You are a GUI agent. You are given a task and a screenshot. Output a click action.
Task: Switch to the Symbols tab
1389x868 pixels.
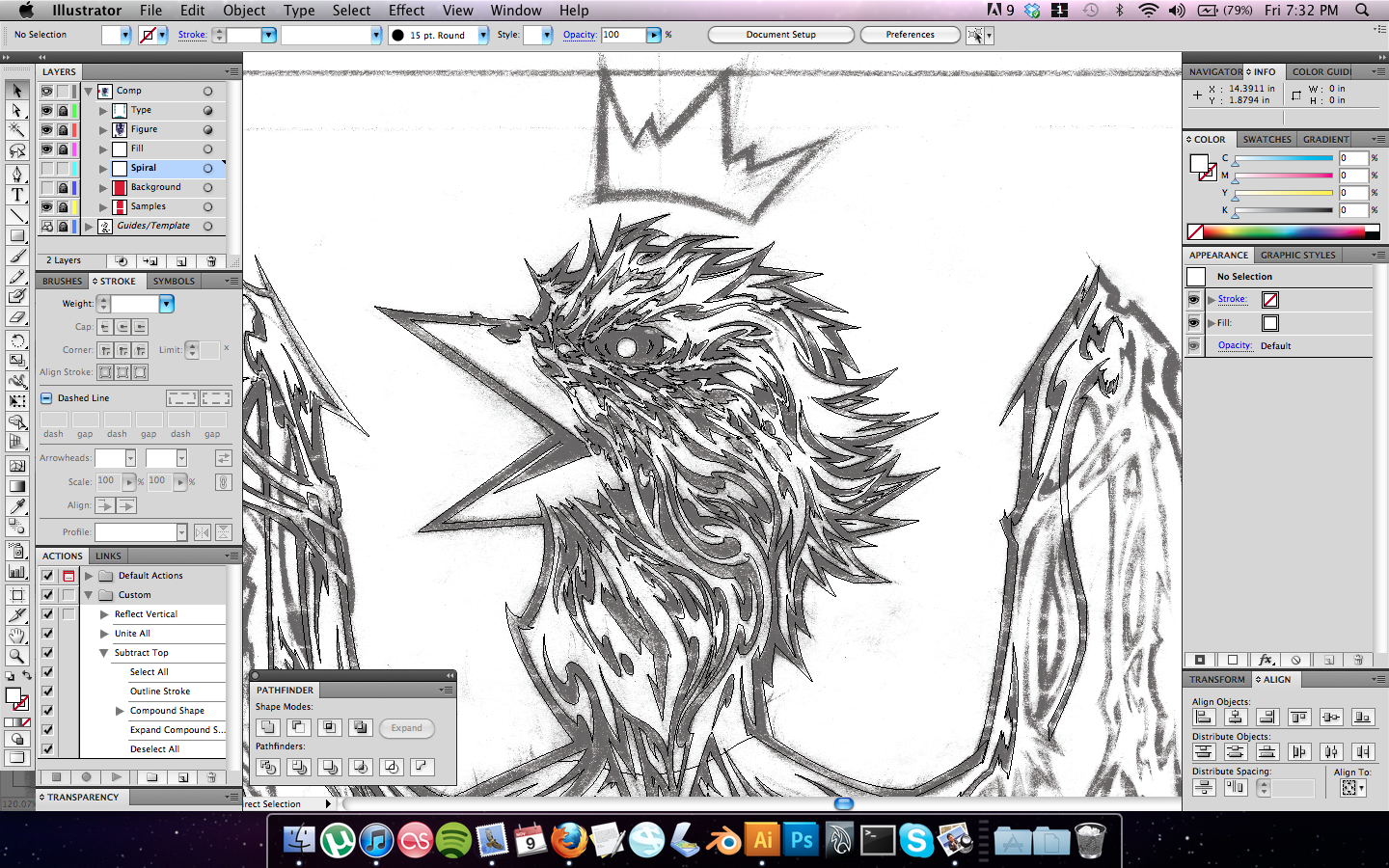click(174, 282)
